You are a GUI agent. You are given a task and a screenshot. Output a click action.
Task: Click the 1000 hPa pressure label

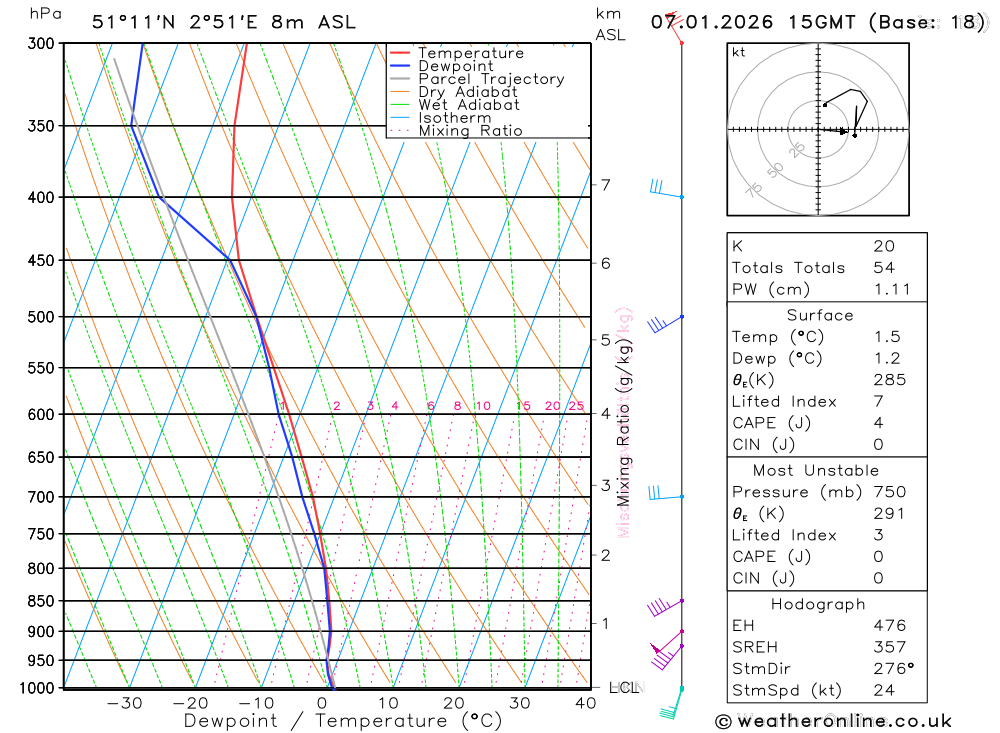click(37, 688)
